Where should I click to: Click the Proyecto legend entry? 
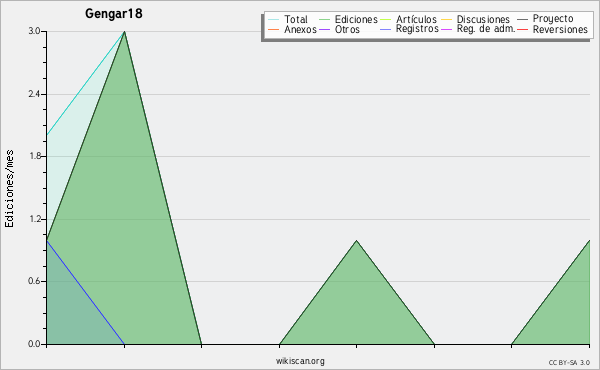coord(545,19)
